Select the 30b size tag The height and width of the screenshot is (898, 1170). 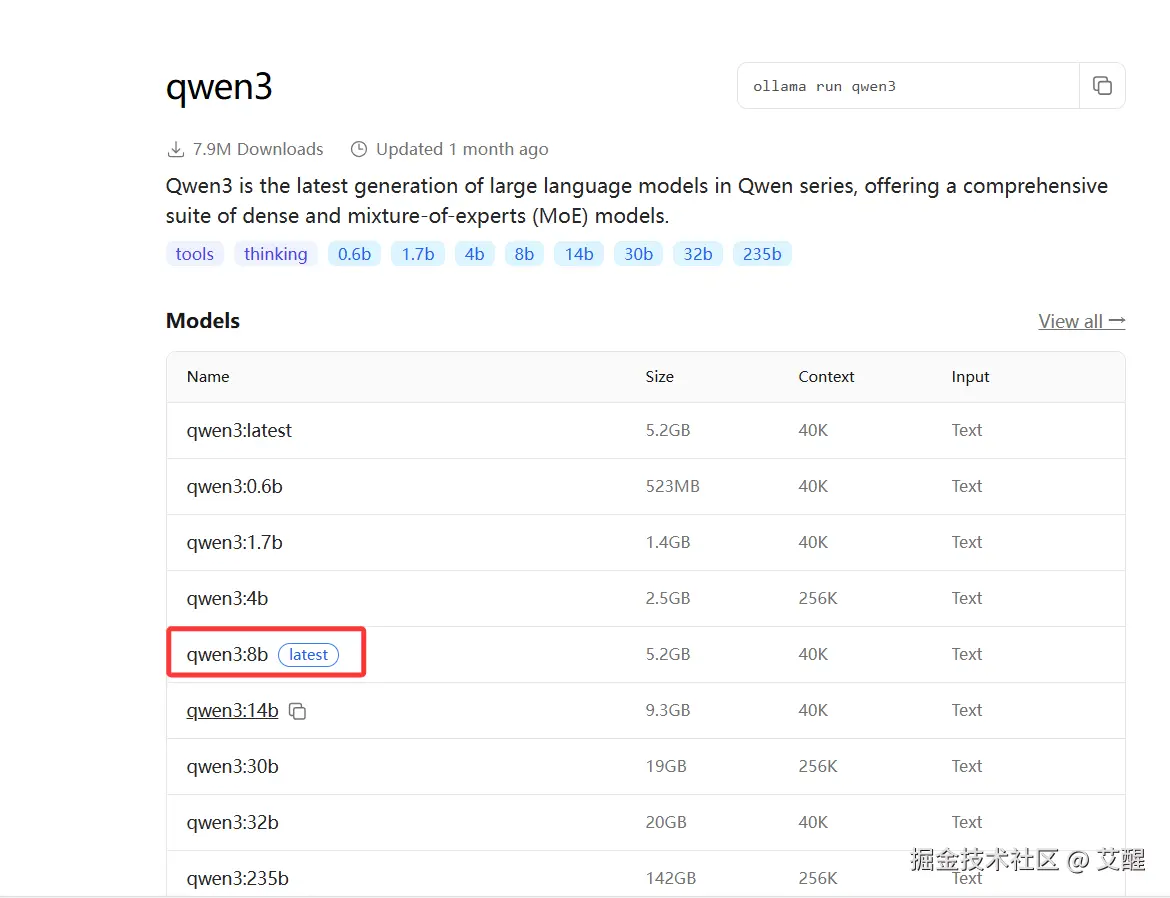click(x=639, y=254)
